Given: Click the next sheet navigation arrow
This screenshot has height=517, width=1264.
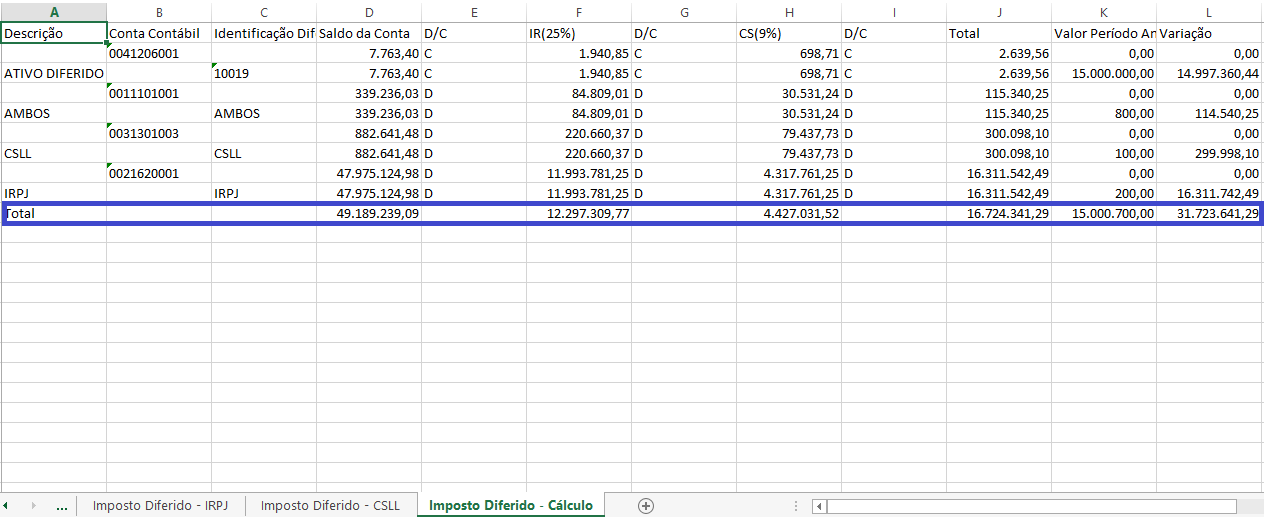Looking at the screenshot, I should tap(33, 506).
